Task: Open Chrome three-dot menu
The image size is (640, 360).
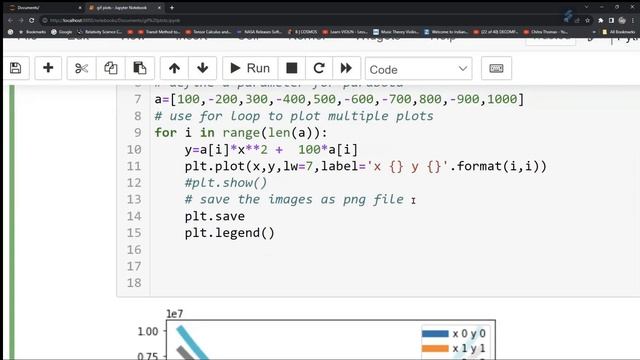Action: pos(633,20)
